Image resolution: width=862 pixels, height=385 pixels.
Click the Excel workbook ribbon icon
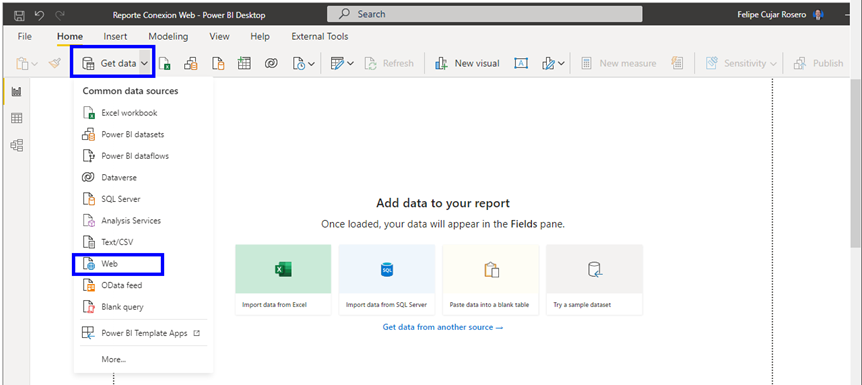click(x=164, y=63)
